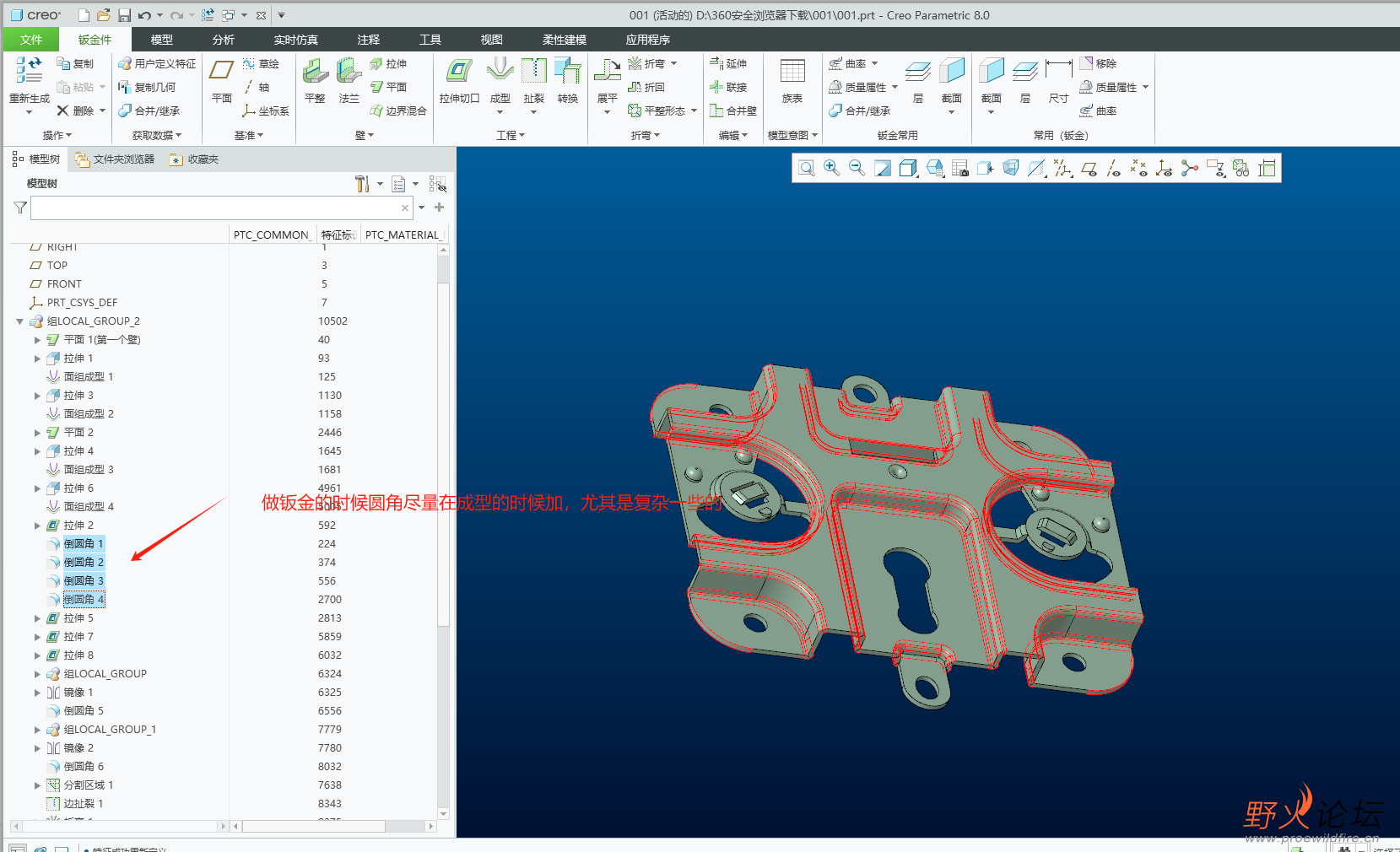Open the 文件 menu tab
This screenshot has height=852, width=1400.
pyautogui.click(x=31, y=40)
